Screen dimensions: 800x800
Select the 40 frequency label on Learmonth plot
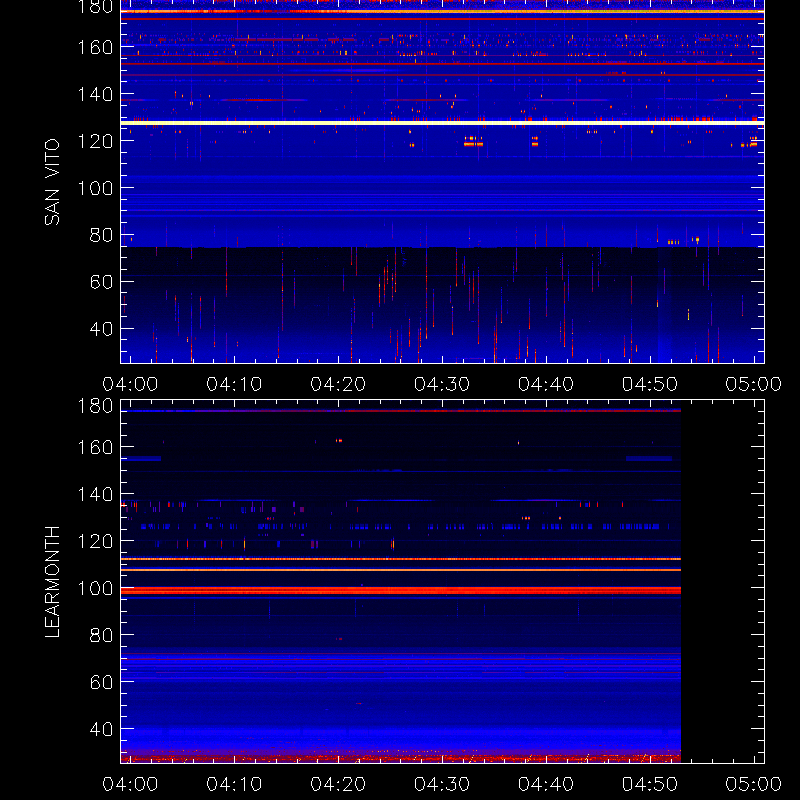[101, 729]
